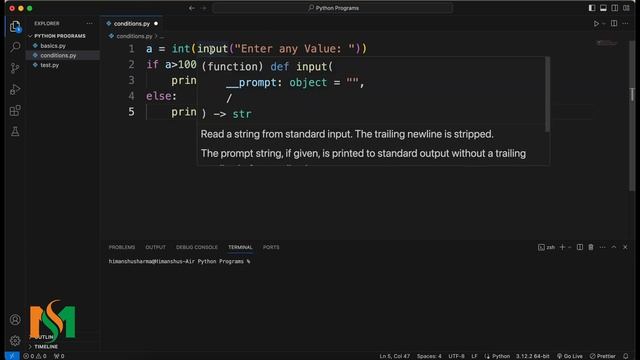Click the hover tooltip scrollbar
The height and width of the screenshot is (360, 640).
coord(547,95)
